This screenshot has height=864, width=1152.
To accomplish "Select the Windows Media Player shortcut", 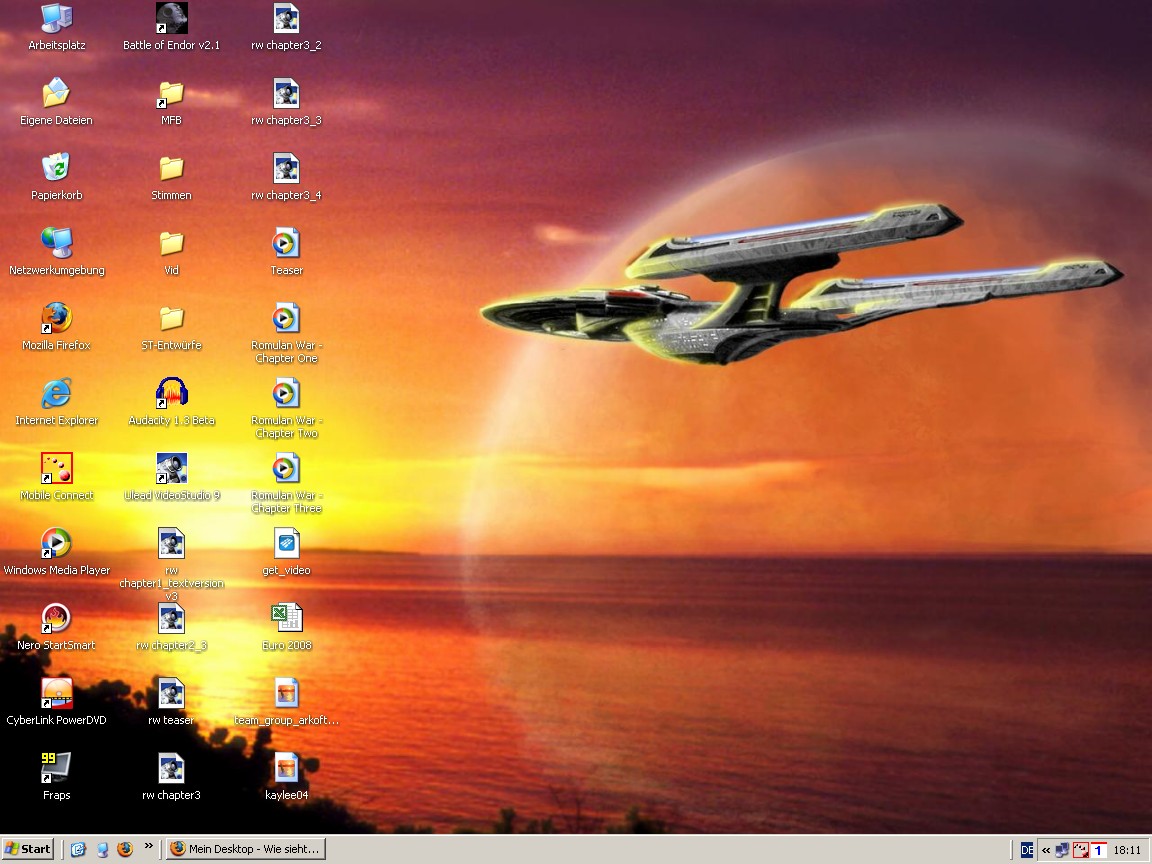I will (57, 544).
